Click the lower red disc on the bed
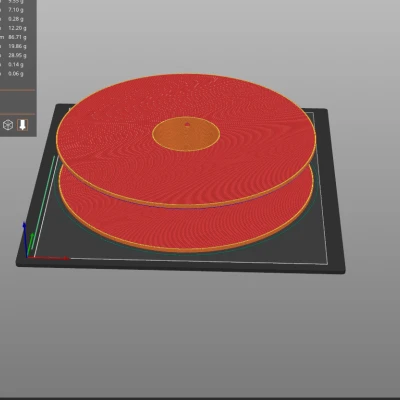The image size is (400, 400). coord(187,227)
